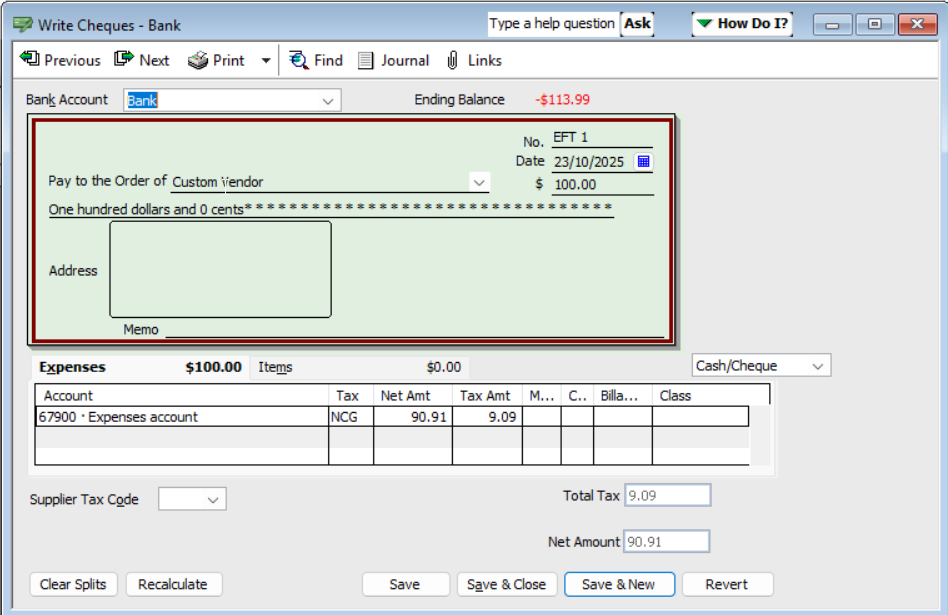Click the Tax column header
The image size is (948, 615).
pos(351,395)
